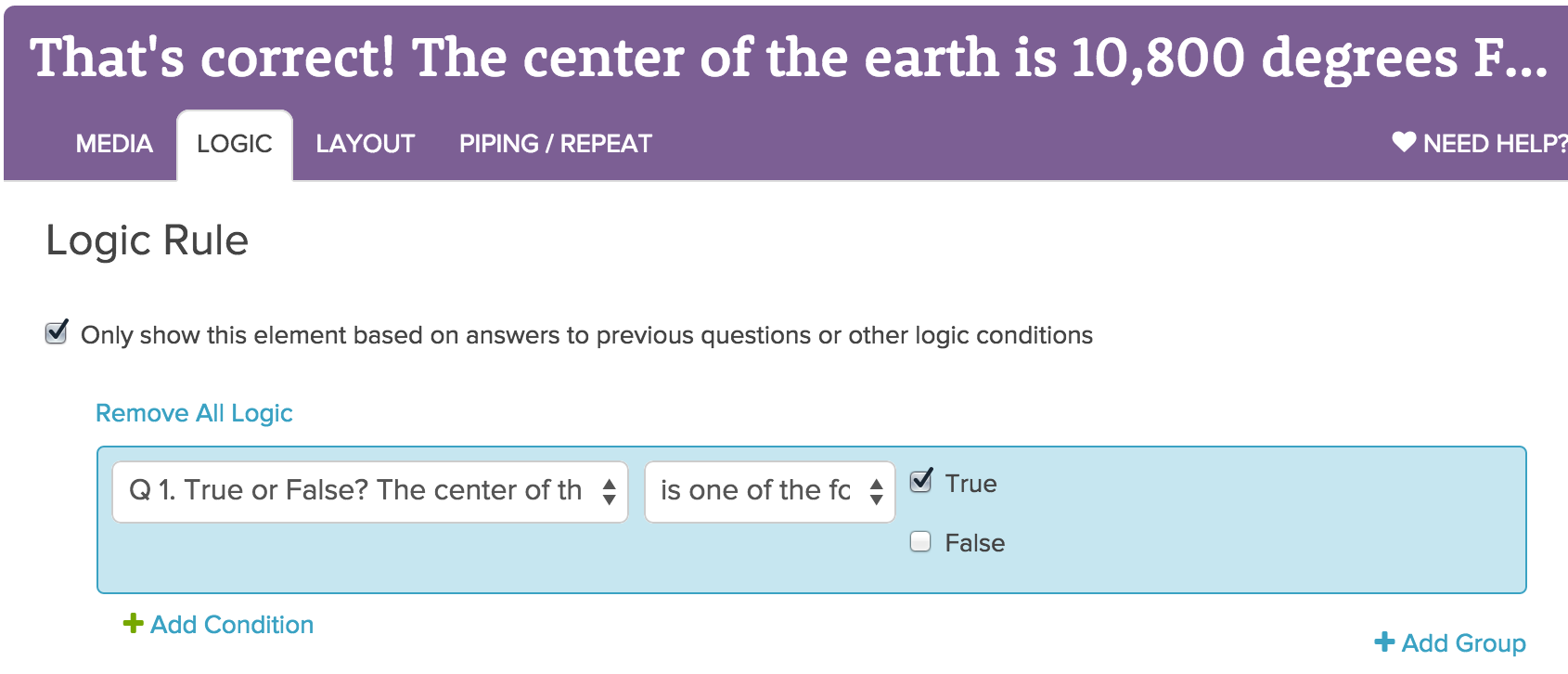
Task: Uncheck the True answer checkbox
Action: [x=920, y=481]
